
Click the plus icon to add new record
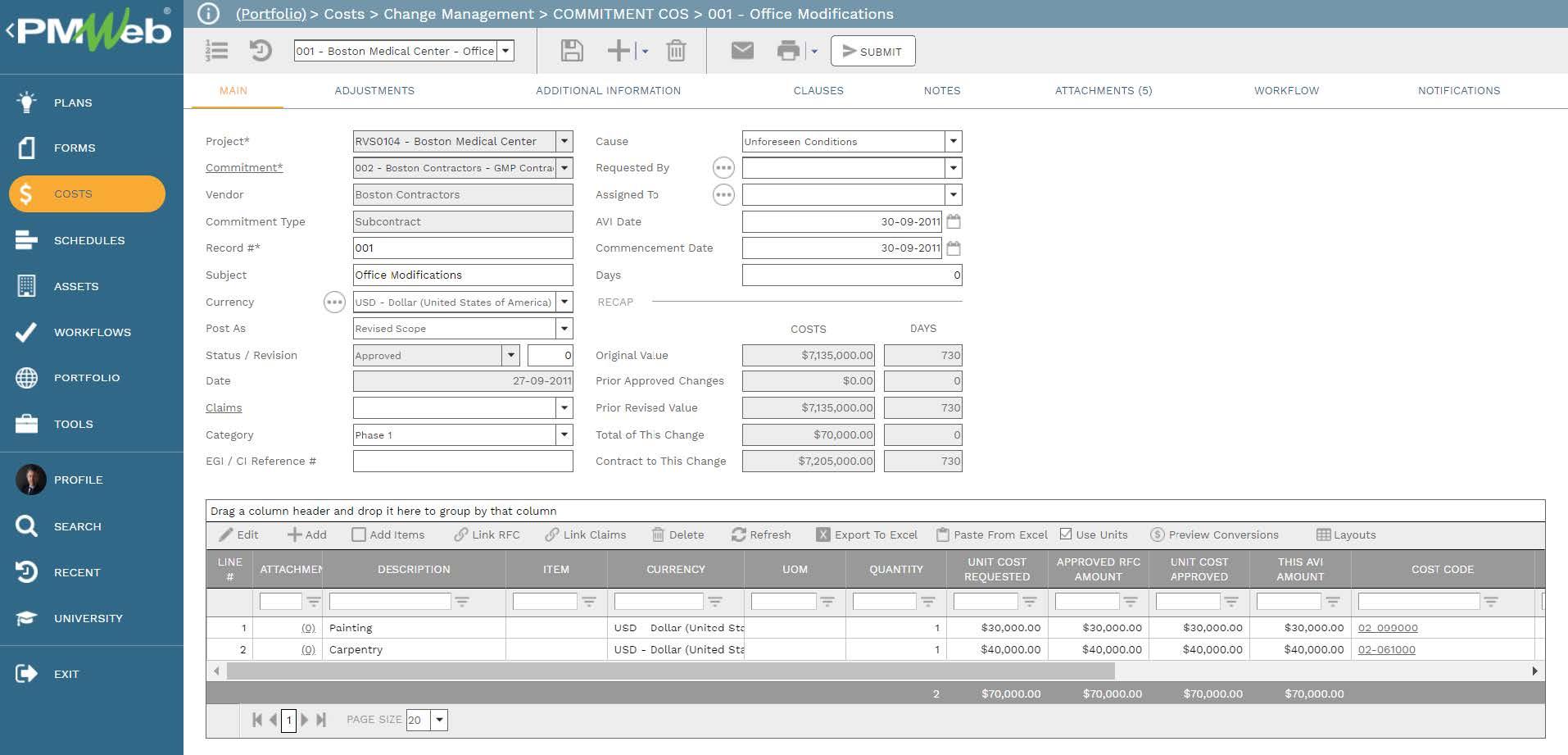619,51
